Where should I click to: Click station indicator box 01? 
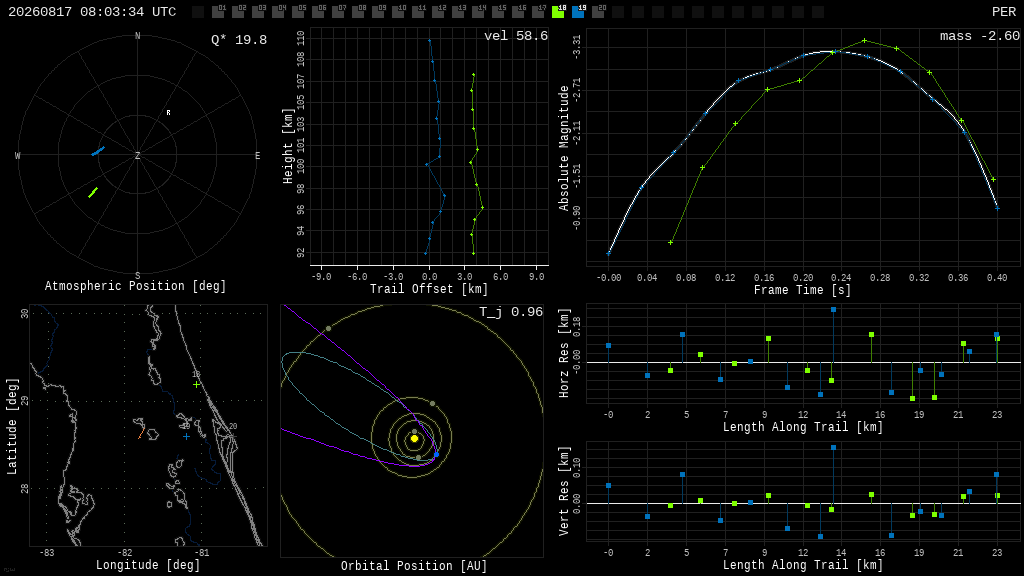(218, 12)
